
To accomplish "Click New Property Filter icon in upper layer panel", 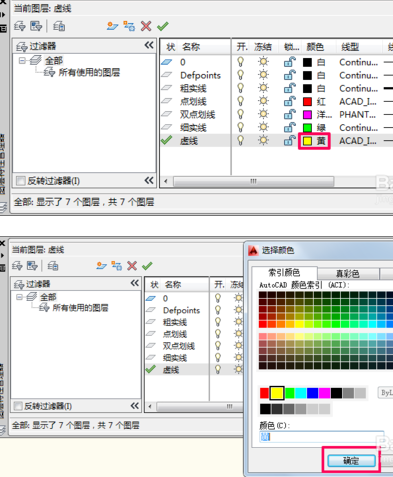I will click(19, 26).
